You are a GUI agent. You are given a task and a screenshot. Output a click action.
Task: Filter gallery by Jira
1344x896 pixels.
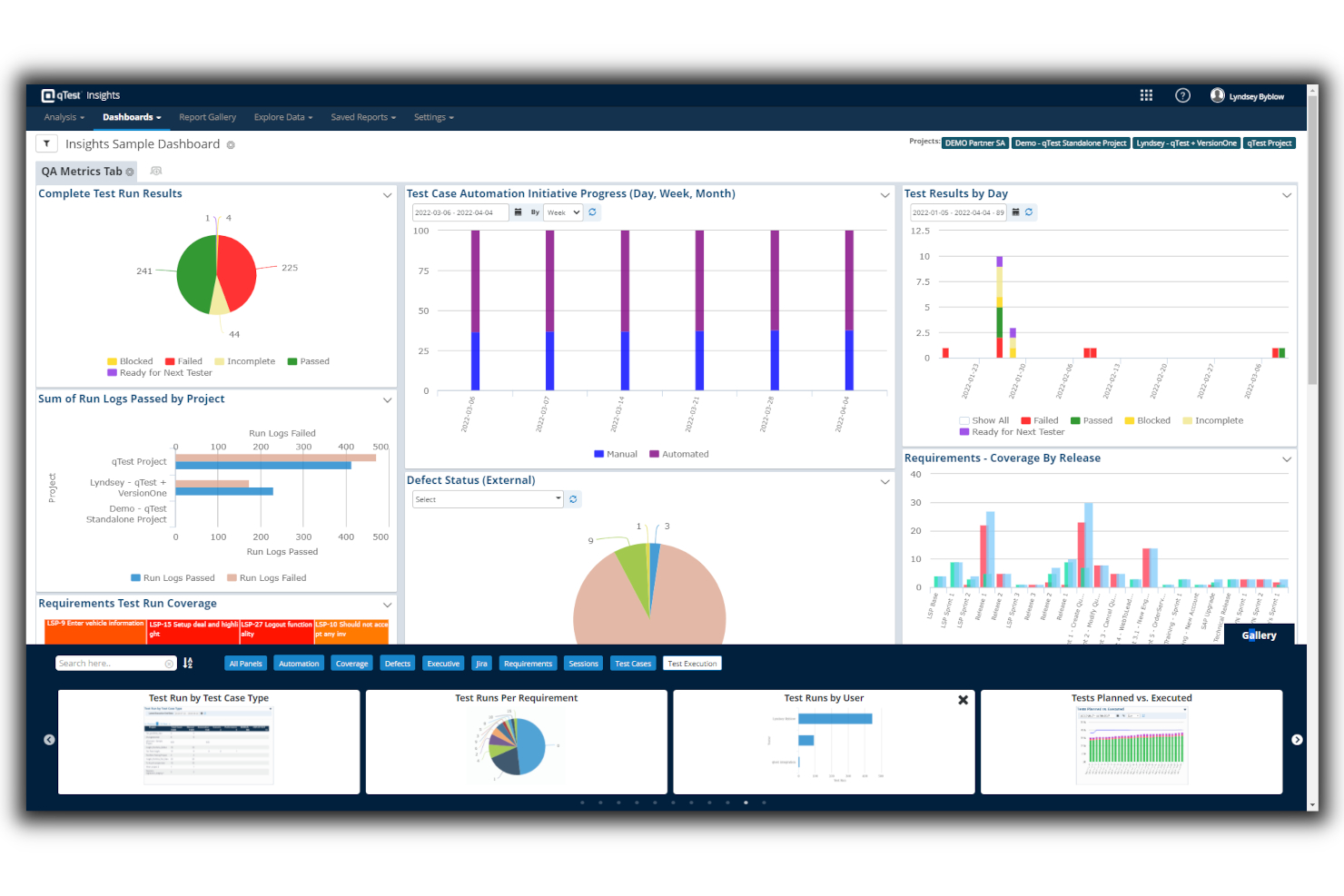coord(481,664)
